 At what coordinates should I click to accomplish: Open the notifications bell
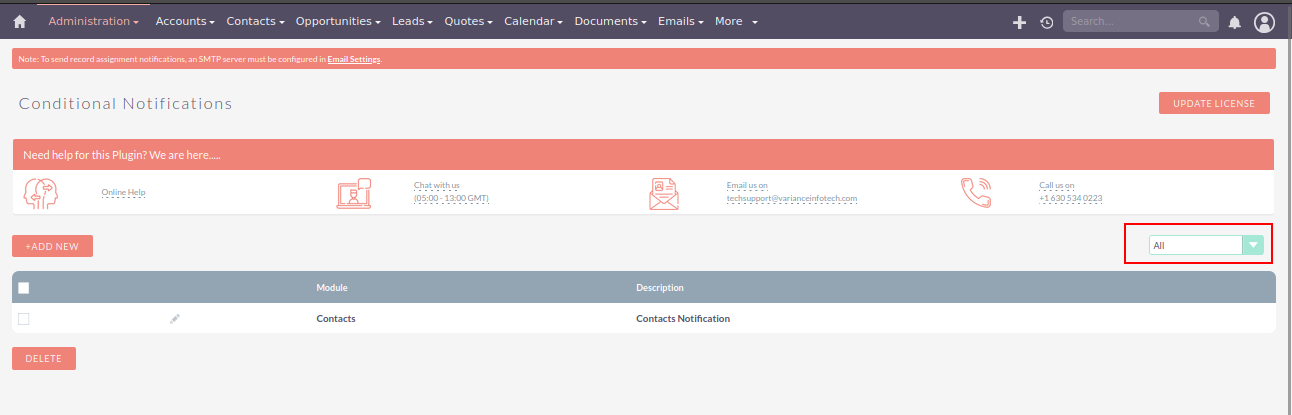(1235, 22)
